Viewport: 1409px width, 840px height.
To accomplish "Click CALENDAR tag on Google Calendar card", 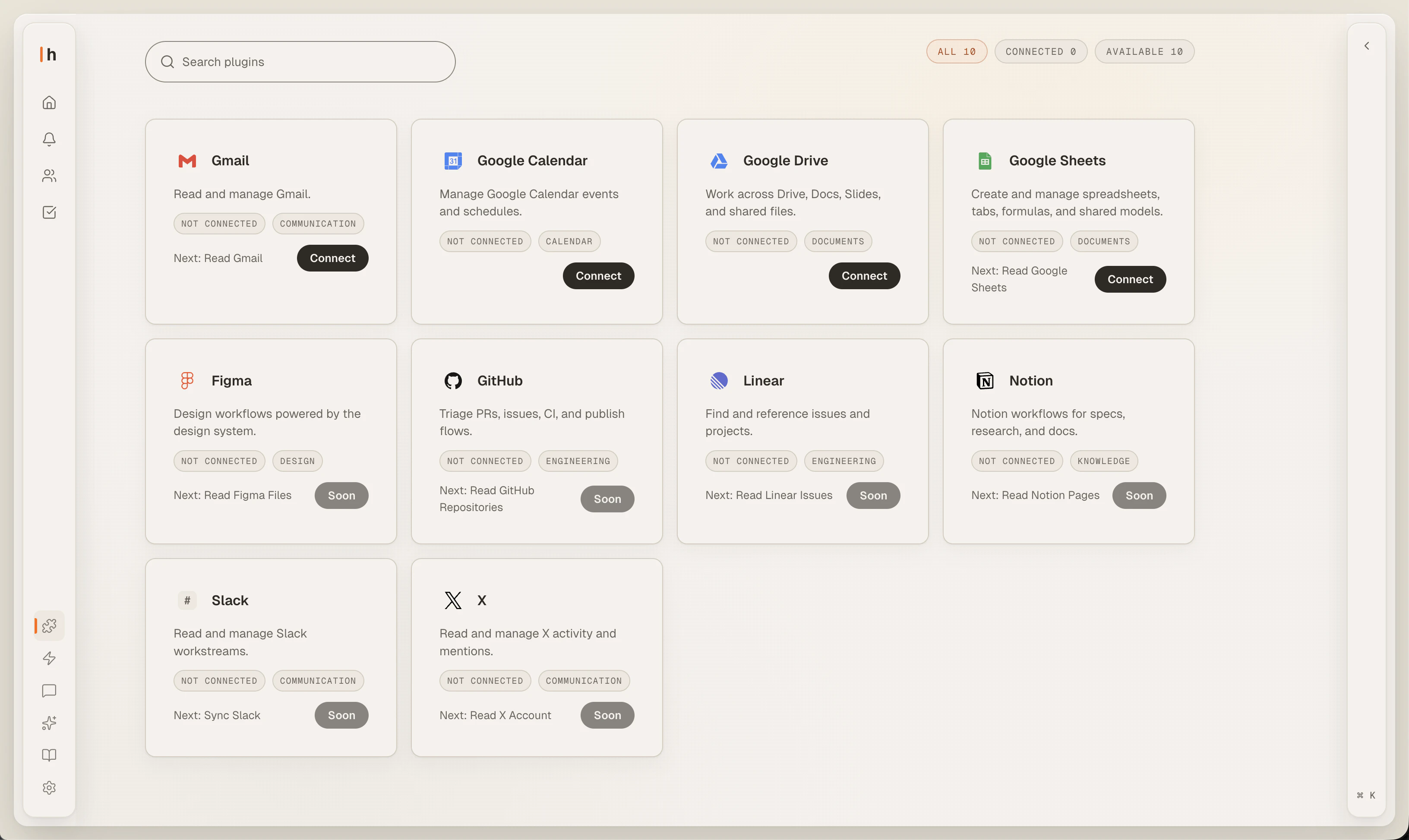I will 569,241.
